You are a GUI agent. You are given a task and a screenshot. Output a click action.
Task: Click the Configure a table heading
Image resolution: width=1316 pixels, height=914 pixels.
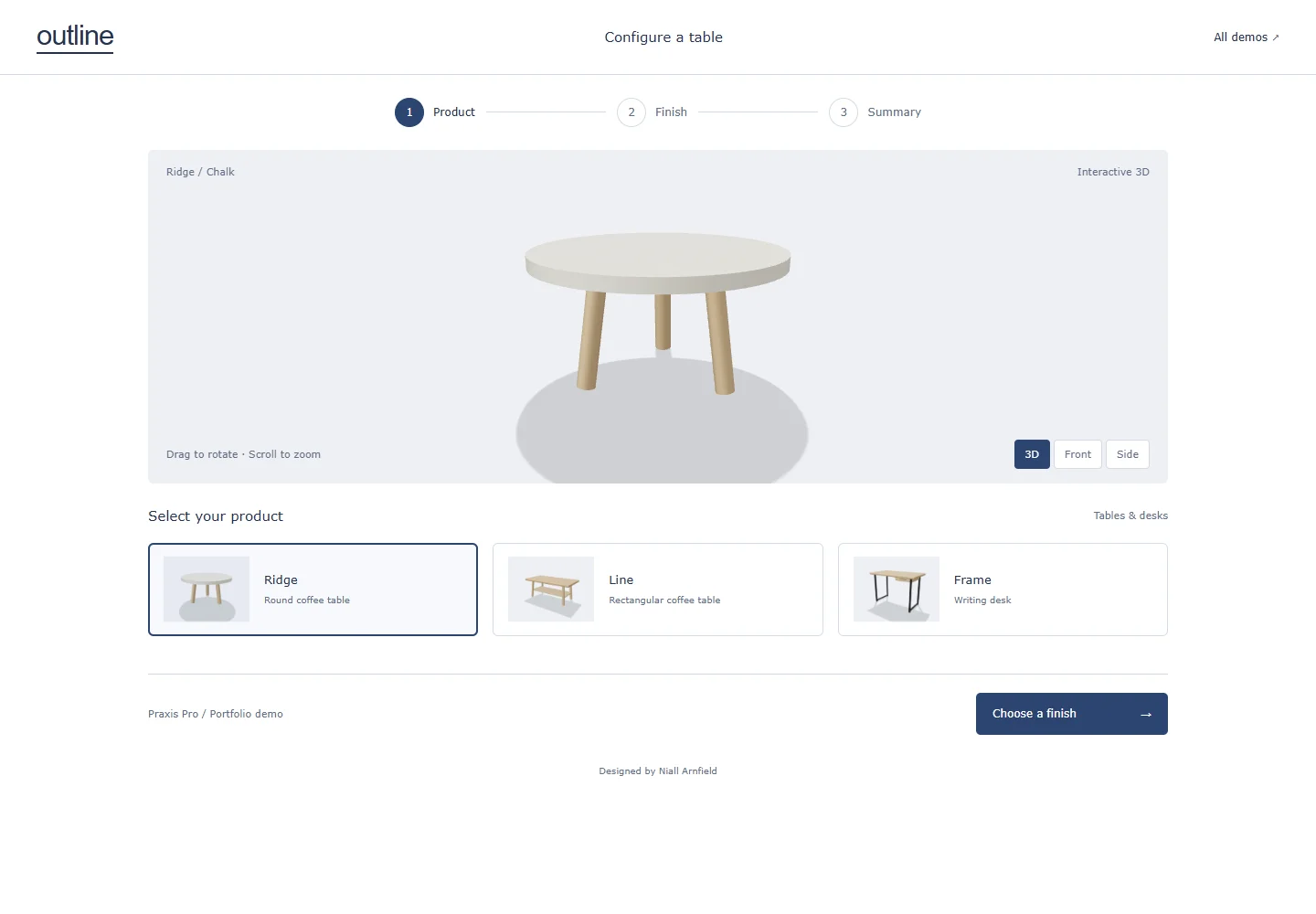[x=663, y=37]
